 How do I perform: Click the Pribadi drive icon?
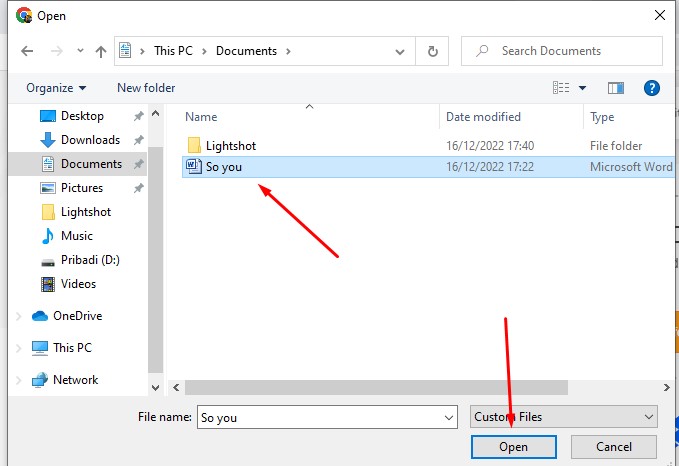tap(48, 262)
